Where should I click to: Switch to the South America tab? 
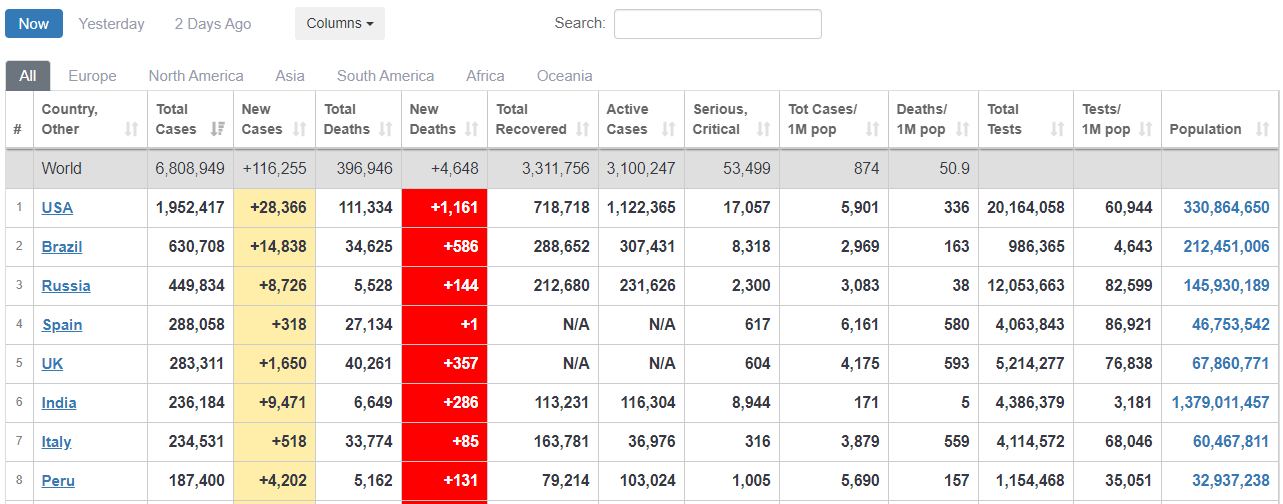385,76
